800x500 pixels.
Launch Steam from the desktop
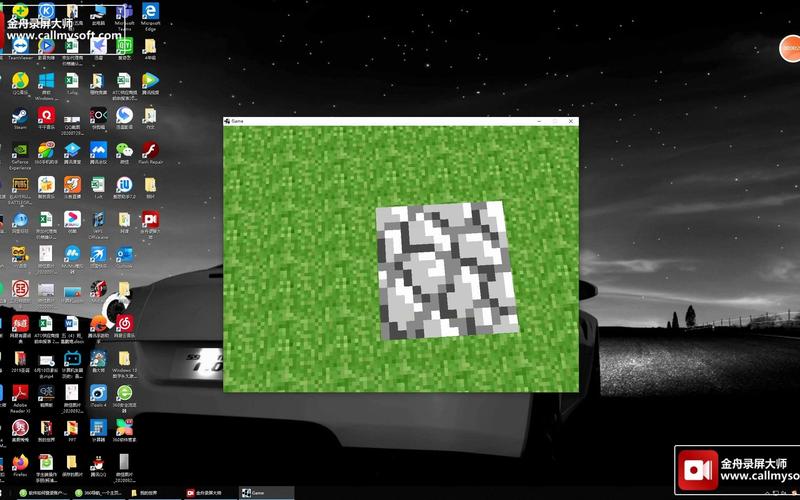[20, 115]
